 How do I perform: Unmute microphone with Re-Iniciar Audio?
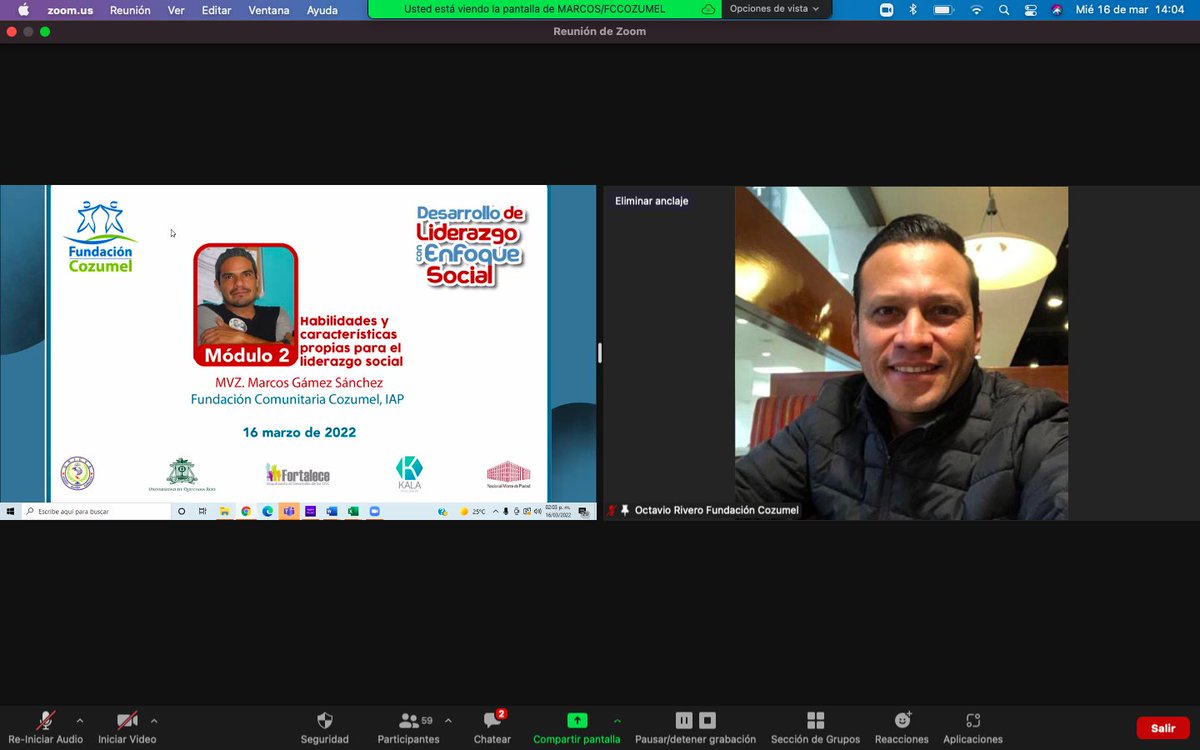point(45,727)
